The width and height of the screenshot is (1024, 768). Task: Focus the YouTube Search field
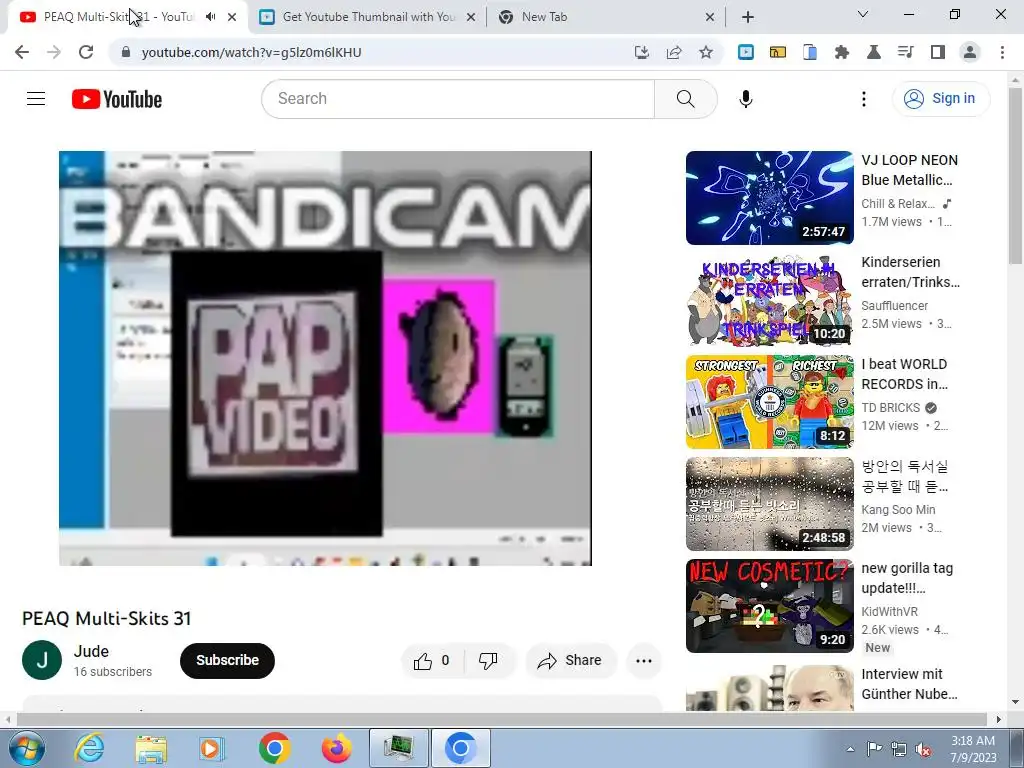(x=458, y=99)
